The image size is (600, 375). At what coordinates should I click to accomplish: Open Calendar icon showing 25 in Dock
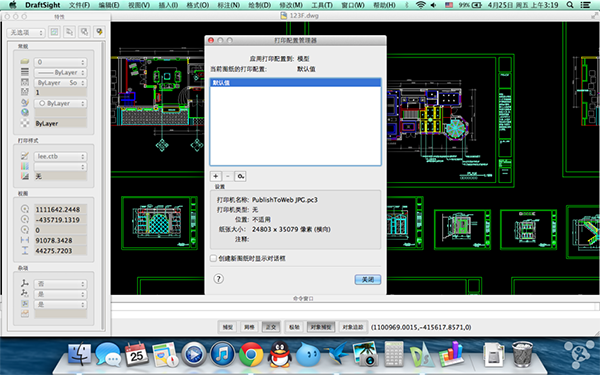pos(137,354)
